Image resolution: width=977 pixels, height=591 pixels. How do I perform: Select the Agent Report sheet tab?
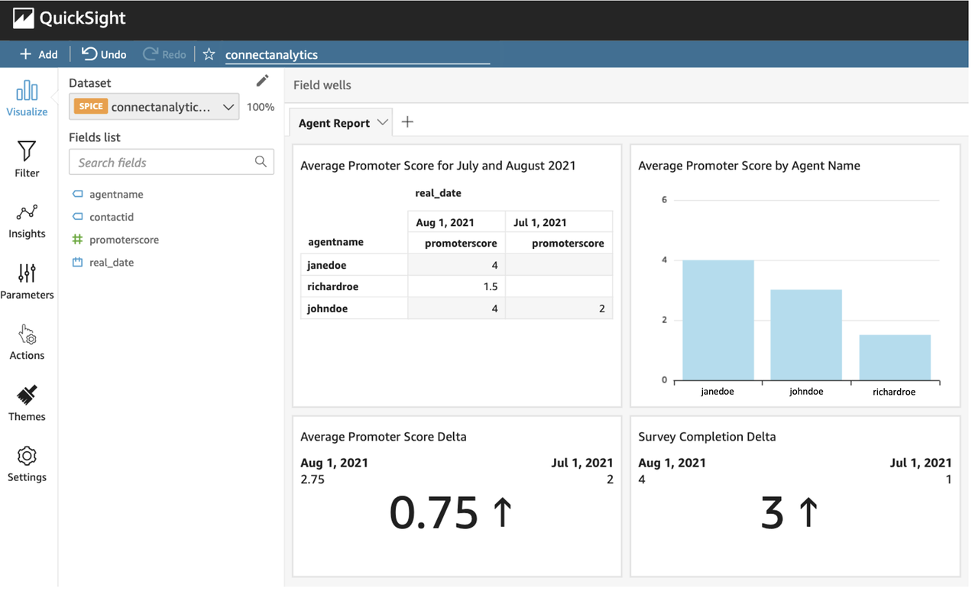[334, 123]
